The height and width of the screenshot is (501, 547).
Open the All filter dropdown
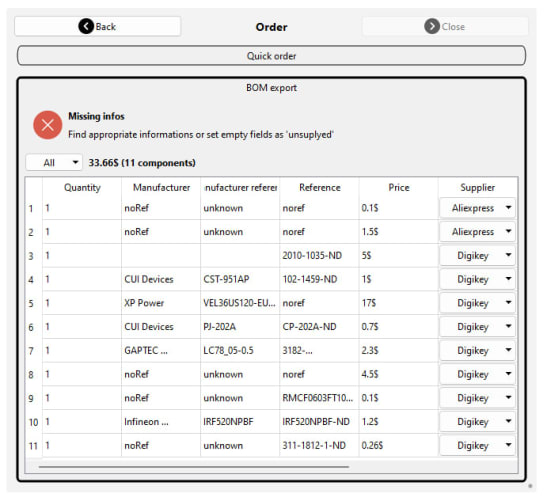(54, 163)
